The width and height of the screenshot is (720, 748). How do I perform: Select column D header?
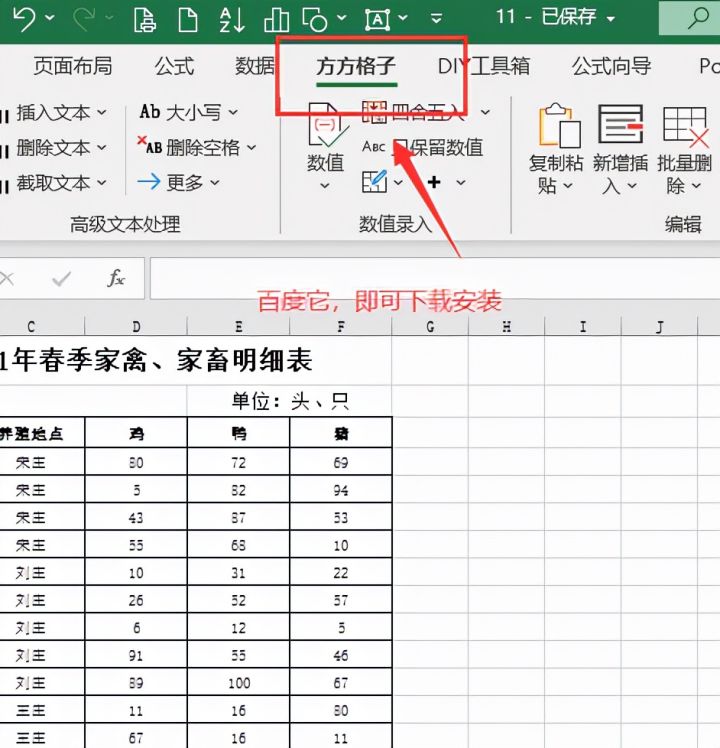coord(136,327)
